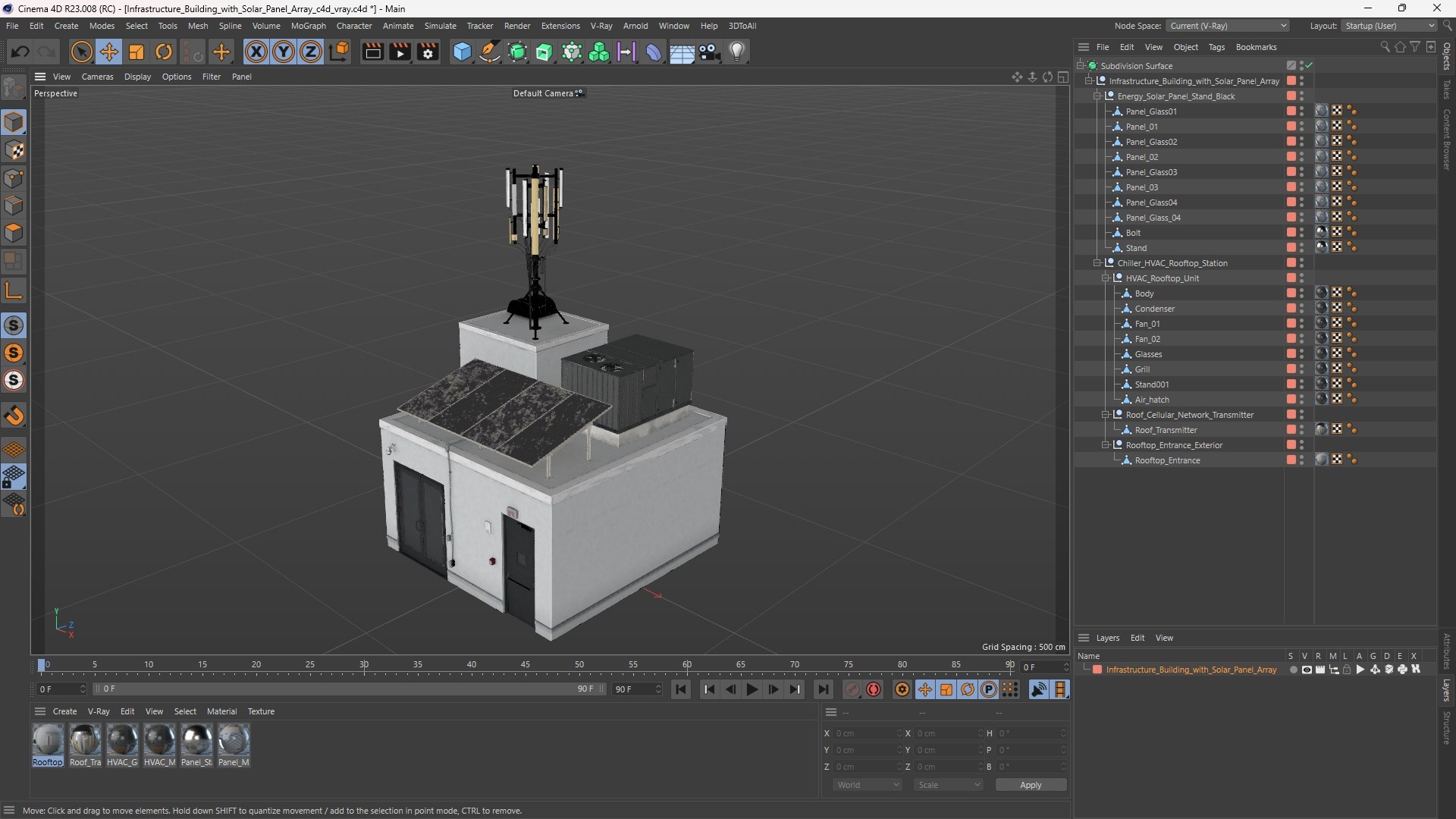Select the Move tool in top toolbar
Image resolution: width=1456 pixels, height=819 pixels.
[x=109, y=52]
